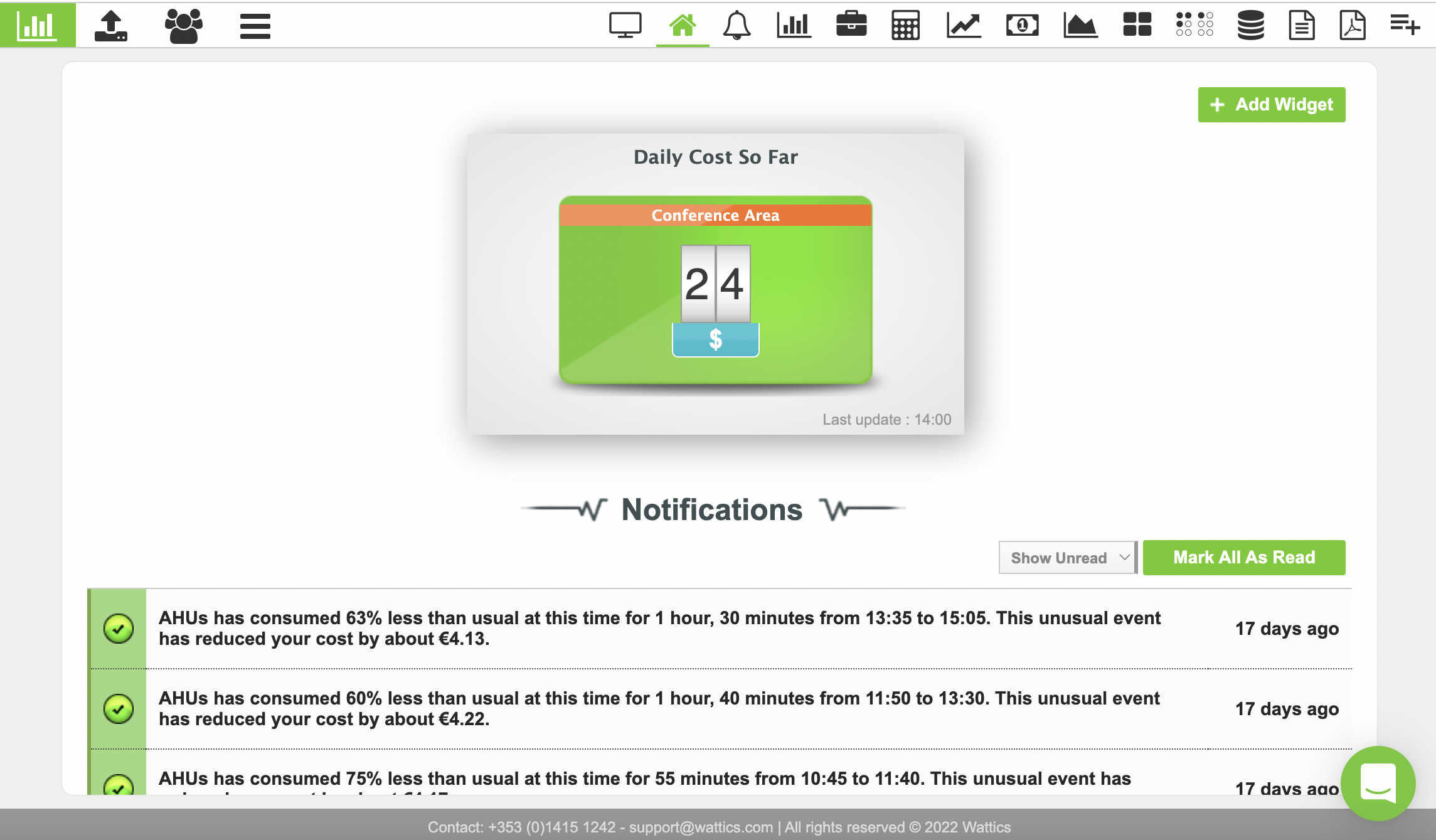This screenshot has width=1436, height=840.
Task: Open the bell alerts icon
Action: tap(737, 26)
